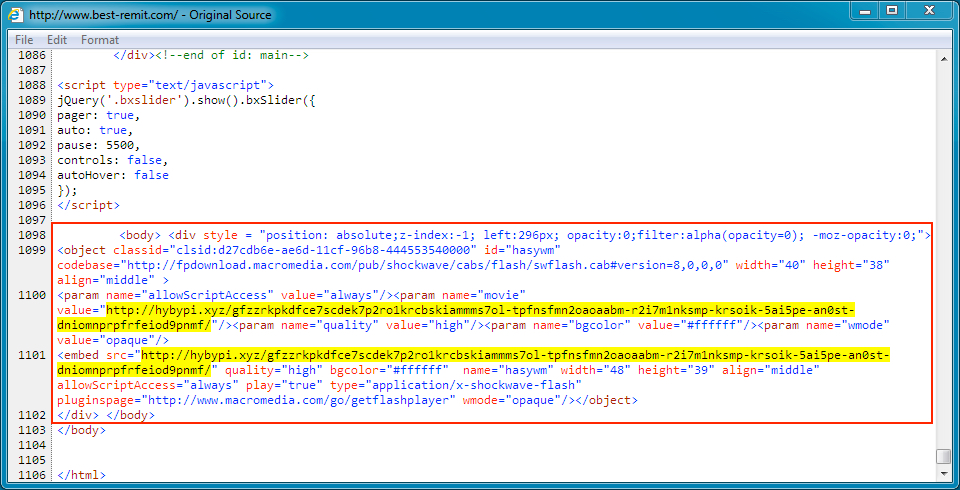This screenshot has width=960, height=490.
Task: Click the text "pause: 5500,"
Action: pyautogui.click(x=99, y=145)
